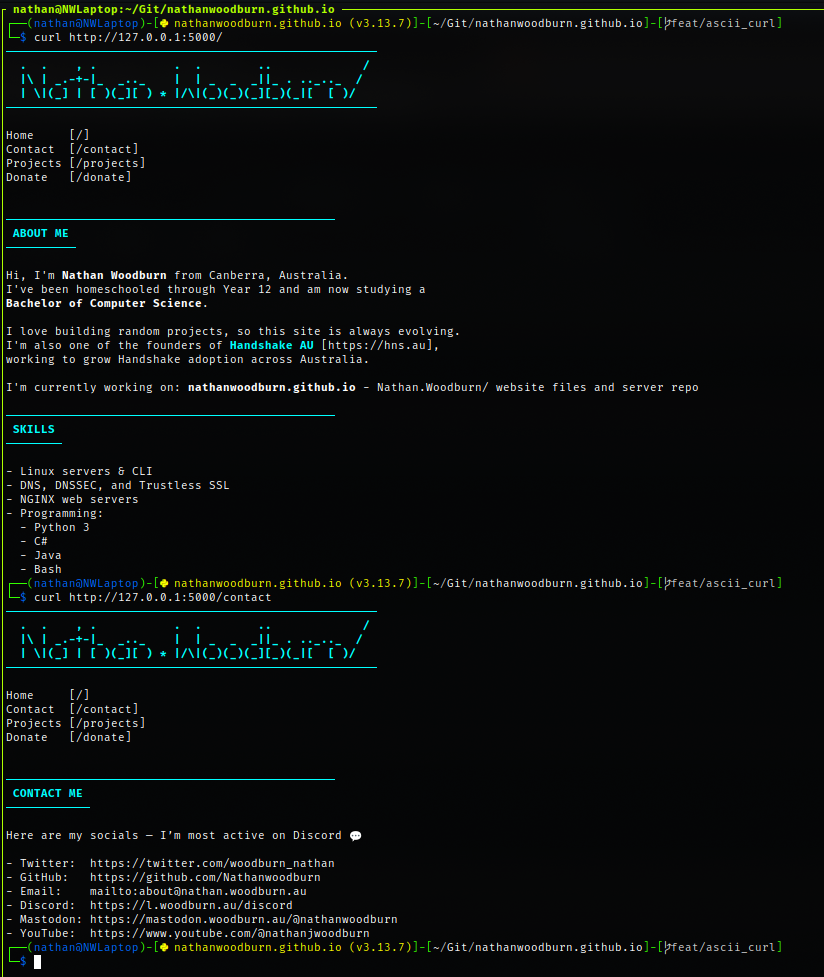Click the git branch icon in the final empty prompt

(669, 947)
